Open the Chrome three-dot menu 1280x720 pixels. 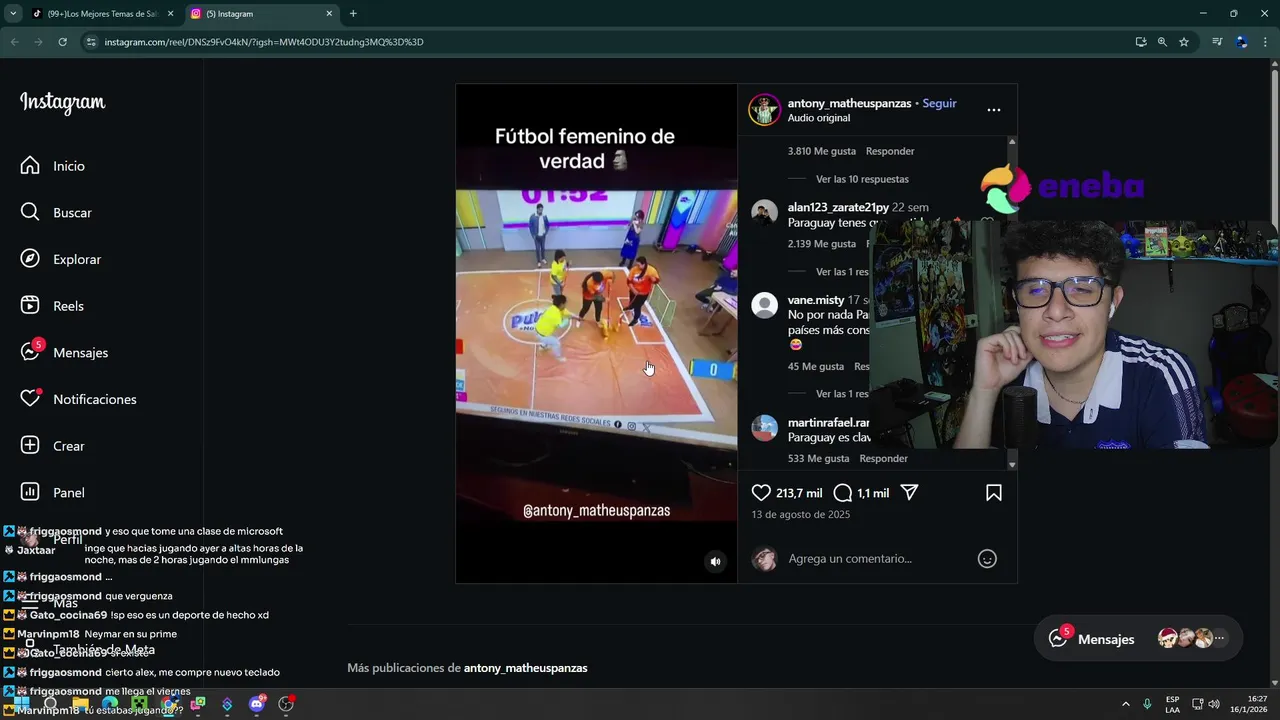click(1266, 42)
